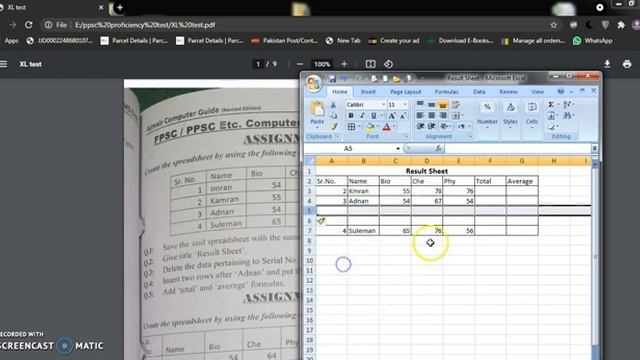Image resolution: width=640 pixels, height=360 pixels.
Task: Open the Page Layout ribbon tab
Action: 405,92
